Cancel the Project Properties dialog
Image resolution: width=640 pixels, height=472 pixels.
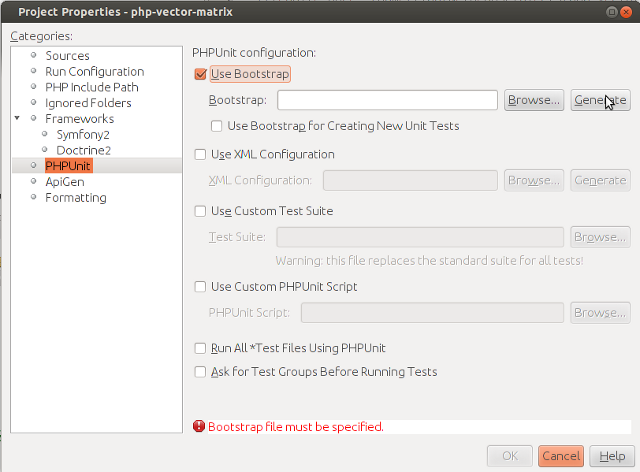point(561,456)
